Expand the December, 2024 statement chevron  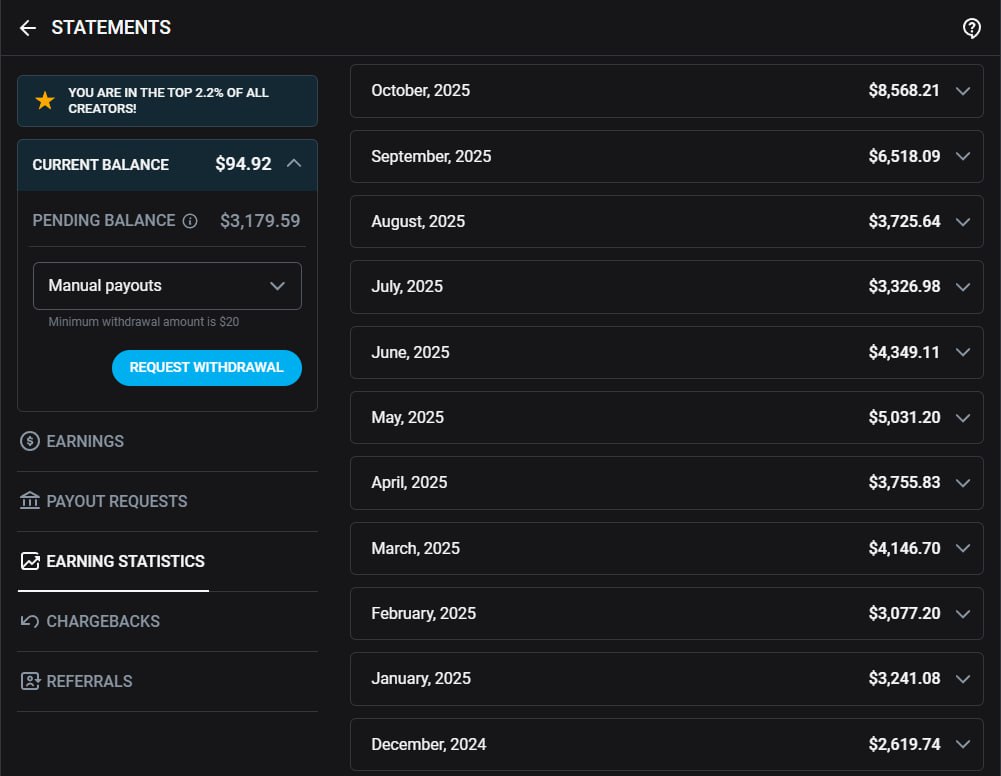coord(963,744)
